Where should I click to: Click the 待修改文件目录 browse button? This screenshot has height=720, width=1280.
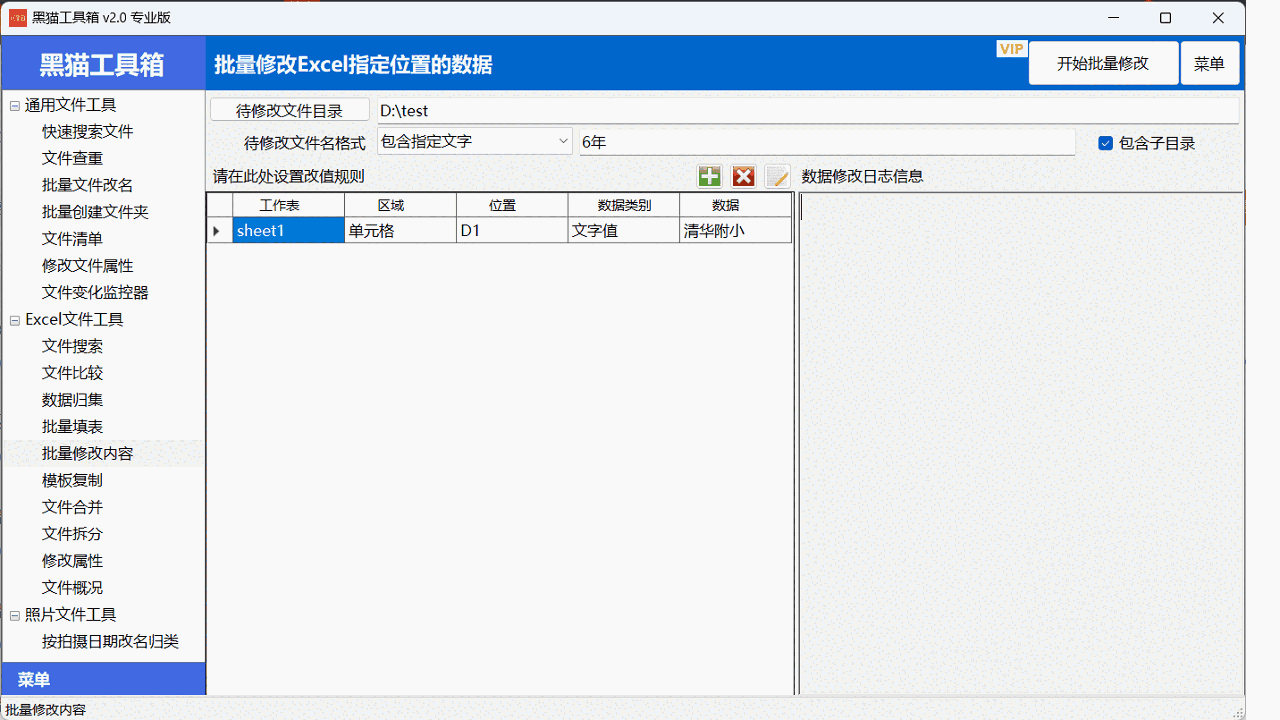(x=289, y=110)
